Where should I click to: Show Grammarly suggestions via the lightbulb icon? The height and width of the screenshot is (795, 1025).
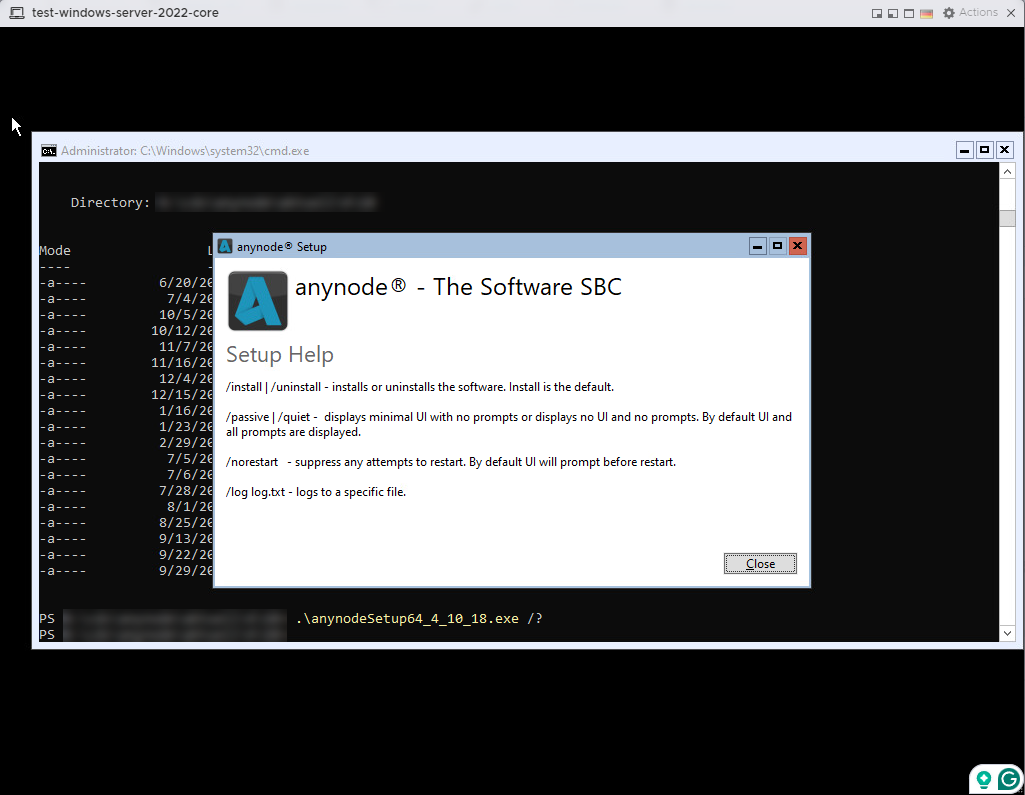(x=983, y=778)
